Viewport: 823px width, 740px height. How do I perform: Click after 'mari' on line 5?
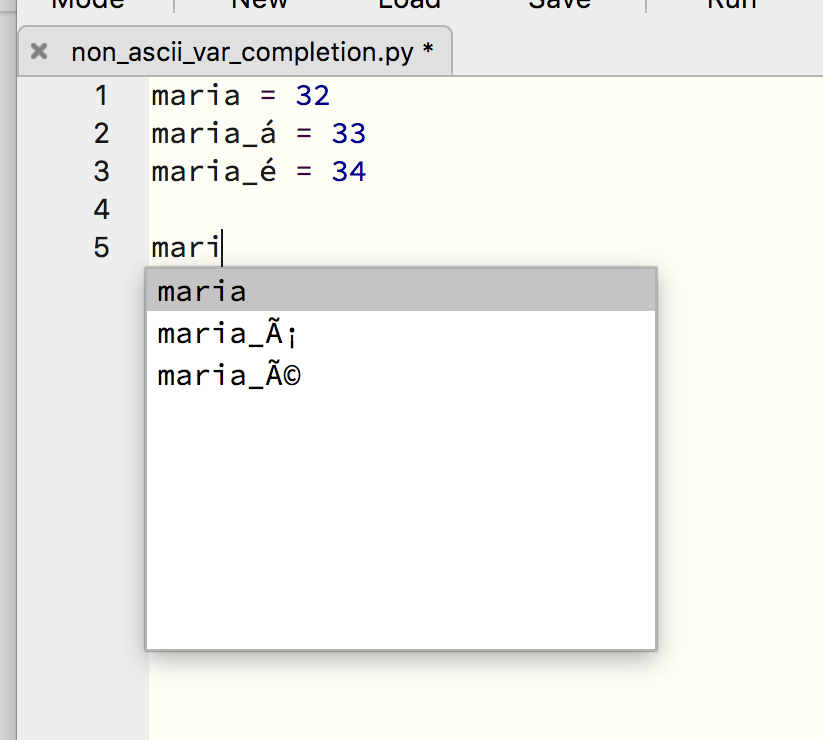[222, 247]
